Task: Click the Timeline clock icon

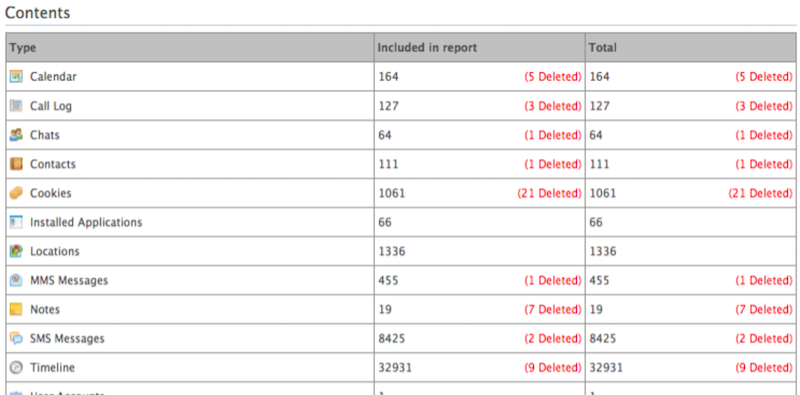Action: point(16,367)
